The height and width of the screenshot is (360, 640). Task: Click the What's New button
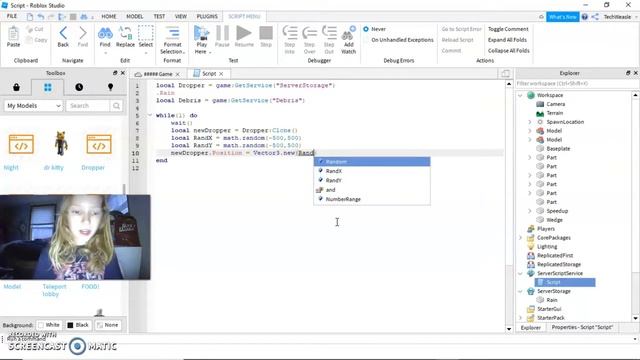click(562, 17)
